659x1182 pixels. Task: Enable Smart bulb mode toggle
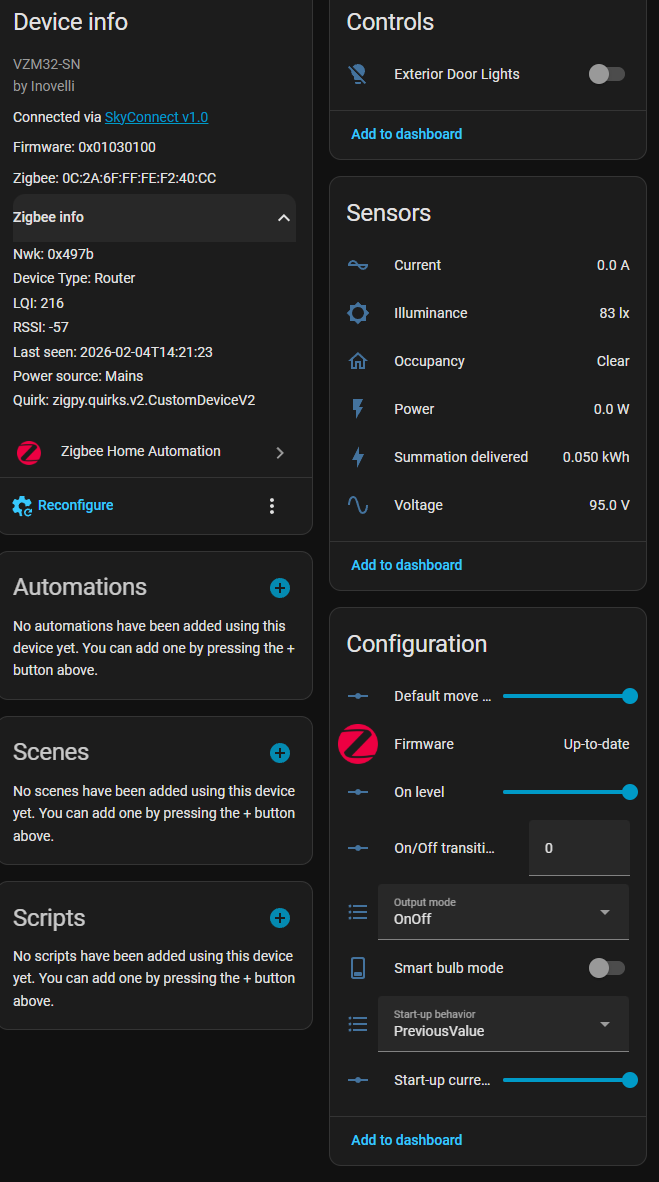coord(606,968)
